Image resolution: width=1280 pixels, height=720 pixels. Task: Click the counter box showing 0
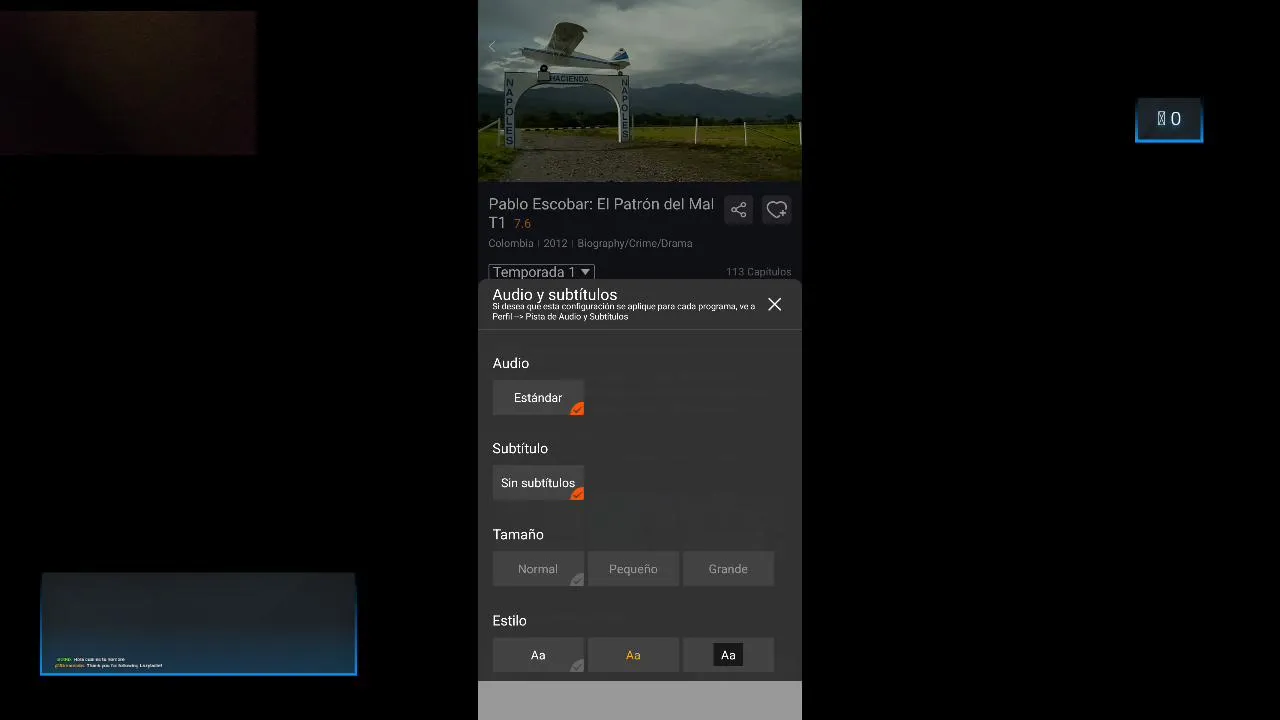1169,120
